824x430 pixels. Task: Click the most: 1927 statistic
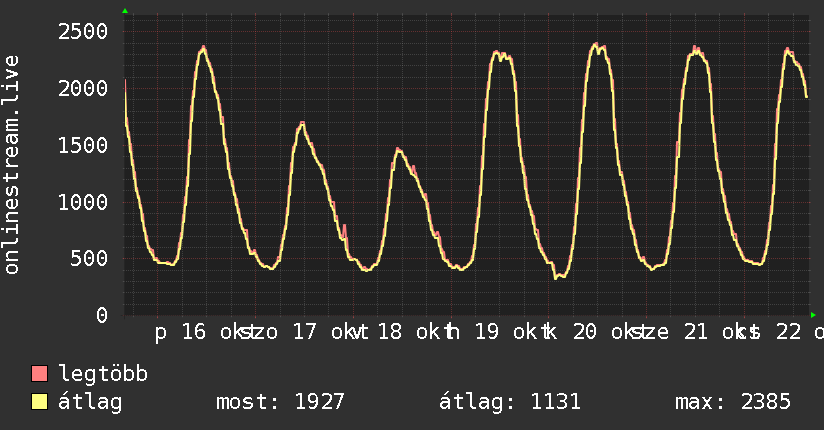[280, 402]
